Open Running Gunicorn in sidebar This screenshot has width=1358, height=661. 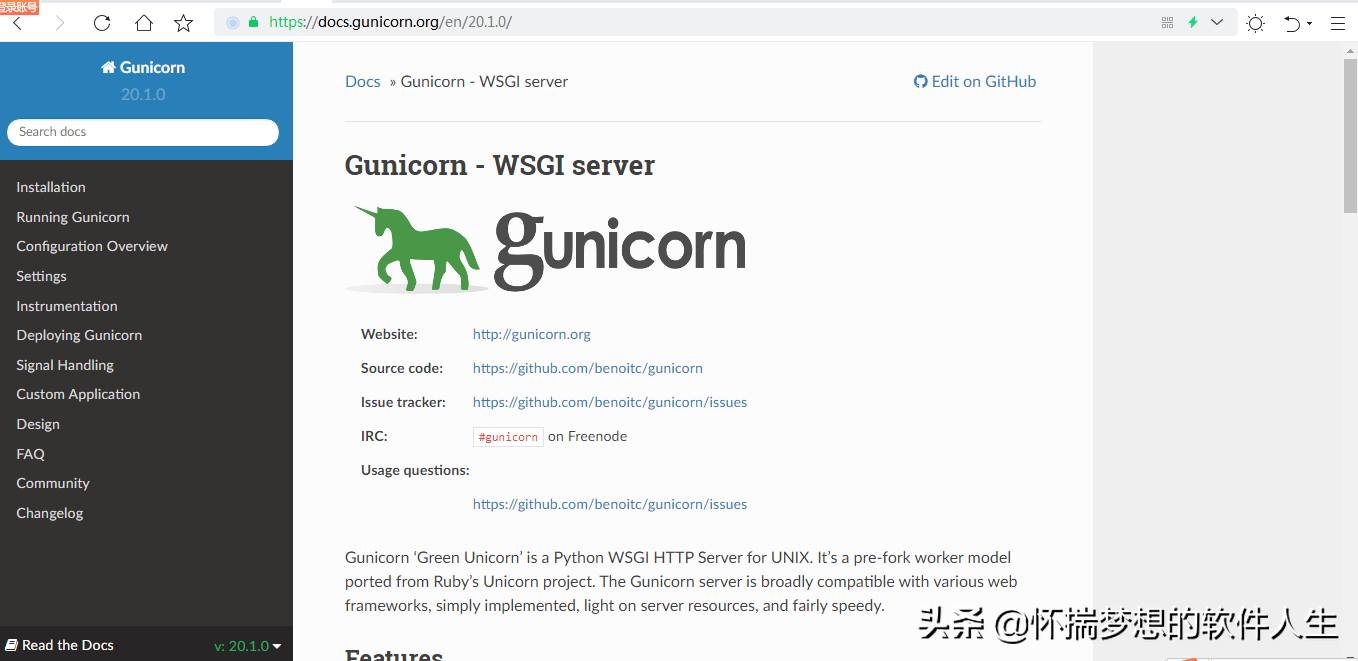click(x=73, y=217)
